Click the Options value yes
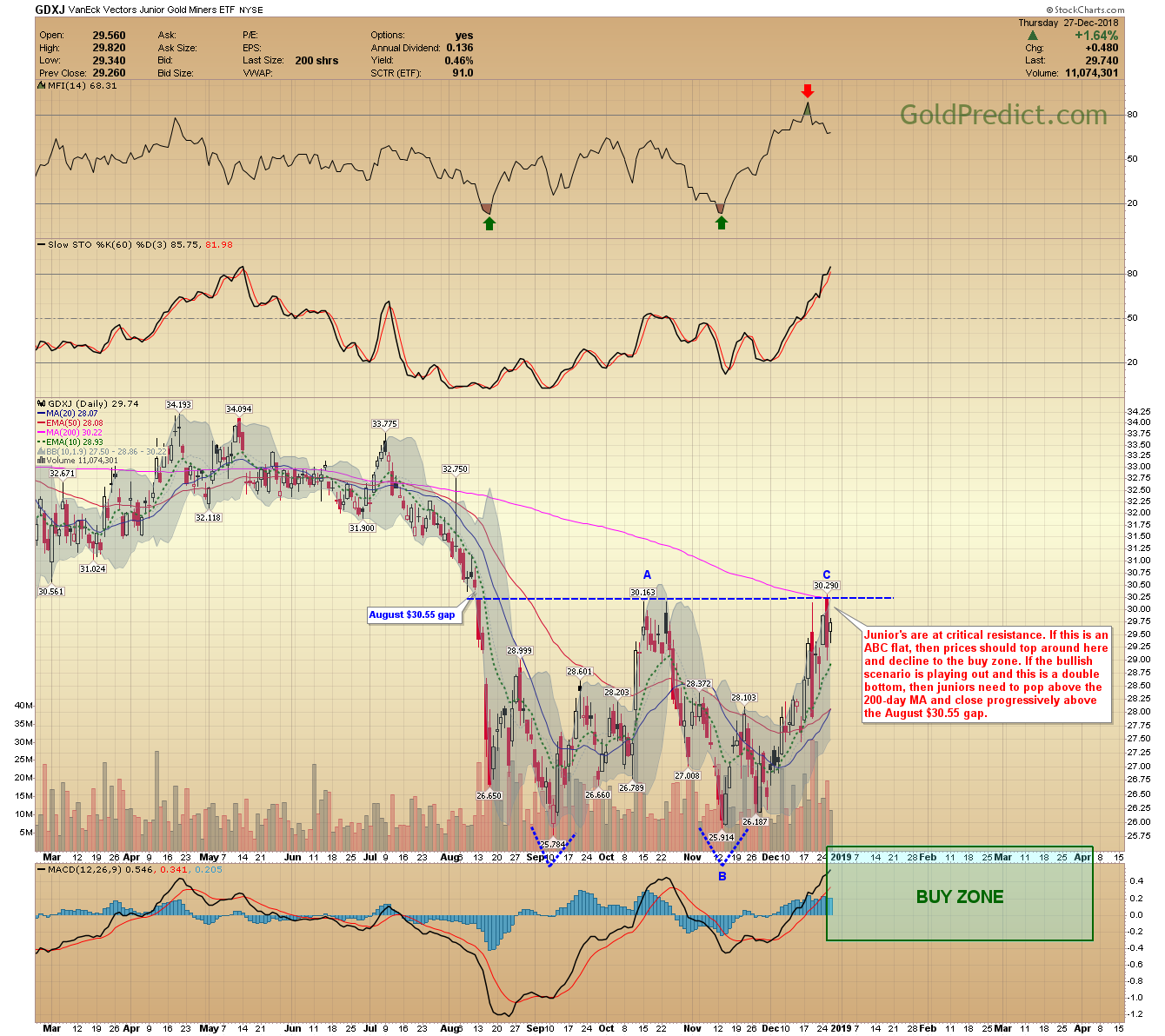The width and height of the screenshot is (1165, 1036). [464, 36]
